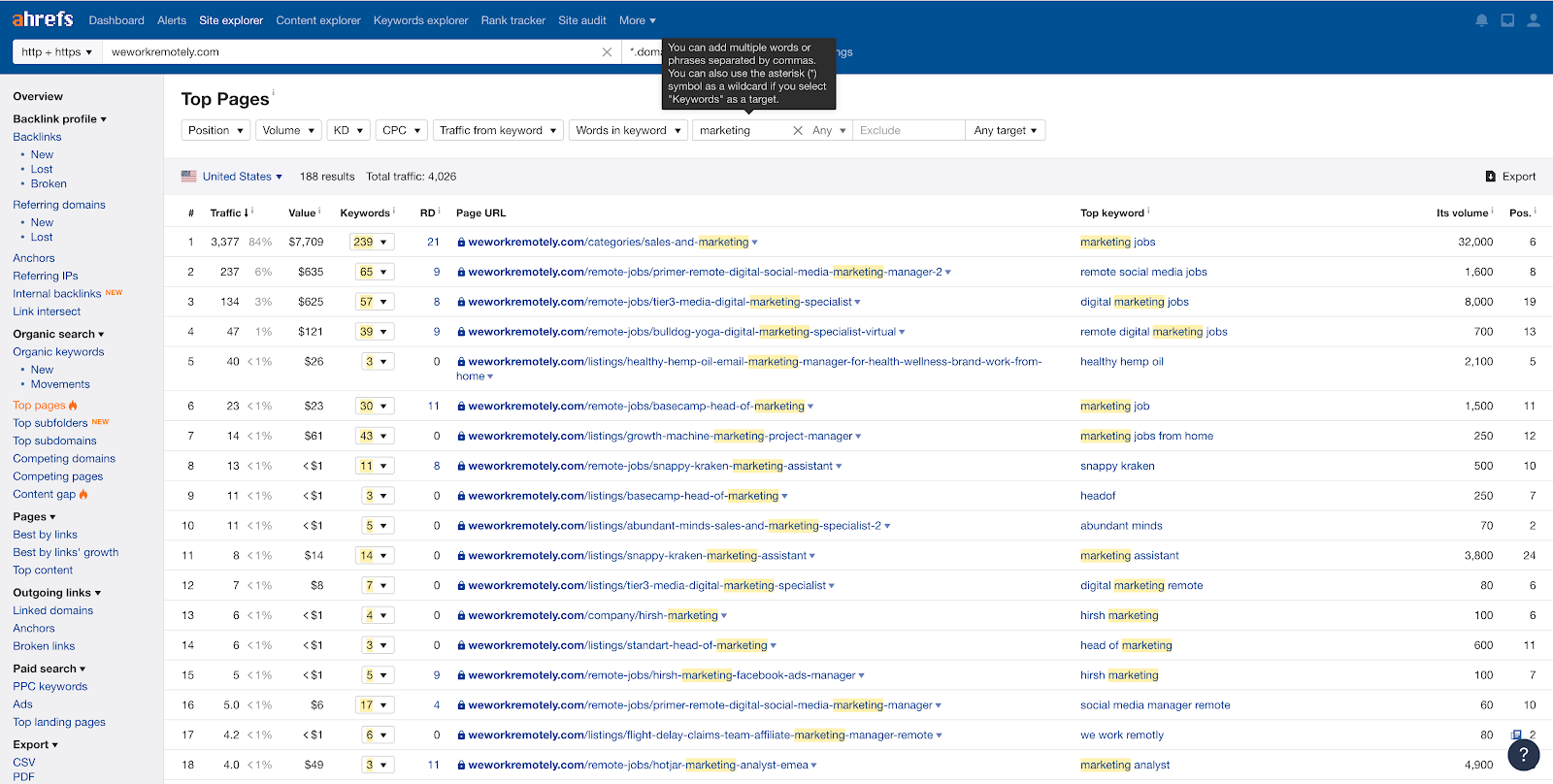The image size is (1553, 784).
Task: Click the Export download icon
Action: click(1491, 177)
